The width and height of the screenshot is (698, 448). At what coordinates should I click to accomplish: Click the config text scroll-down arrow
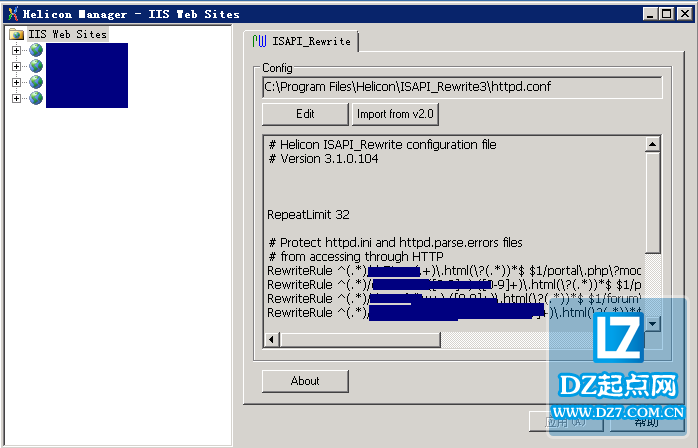coord(653,324)
